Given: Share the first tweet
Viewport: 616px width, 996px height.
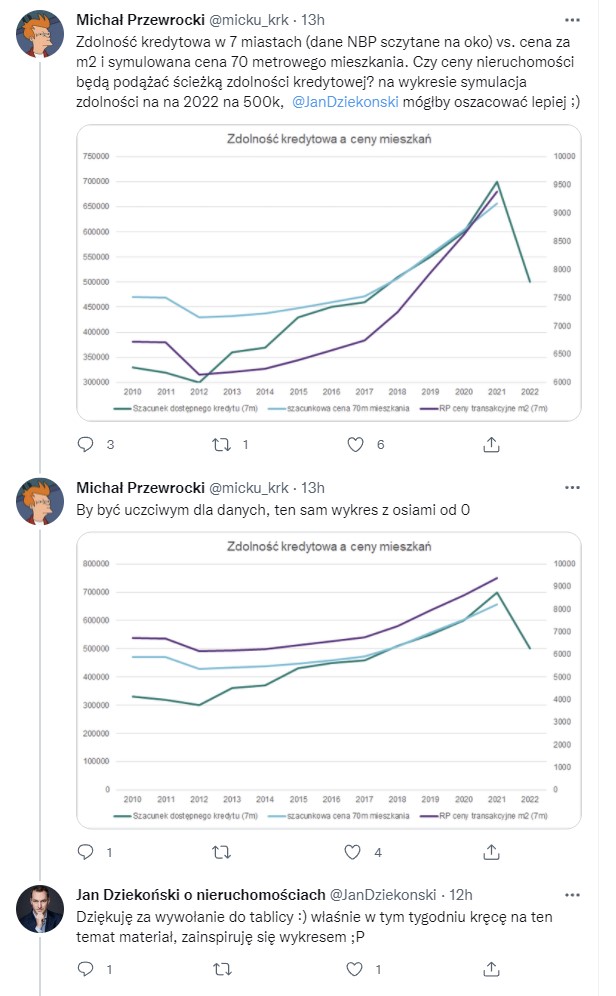Looking at the screenshot, I should (493, 444).
